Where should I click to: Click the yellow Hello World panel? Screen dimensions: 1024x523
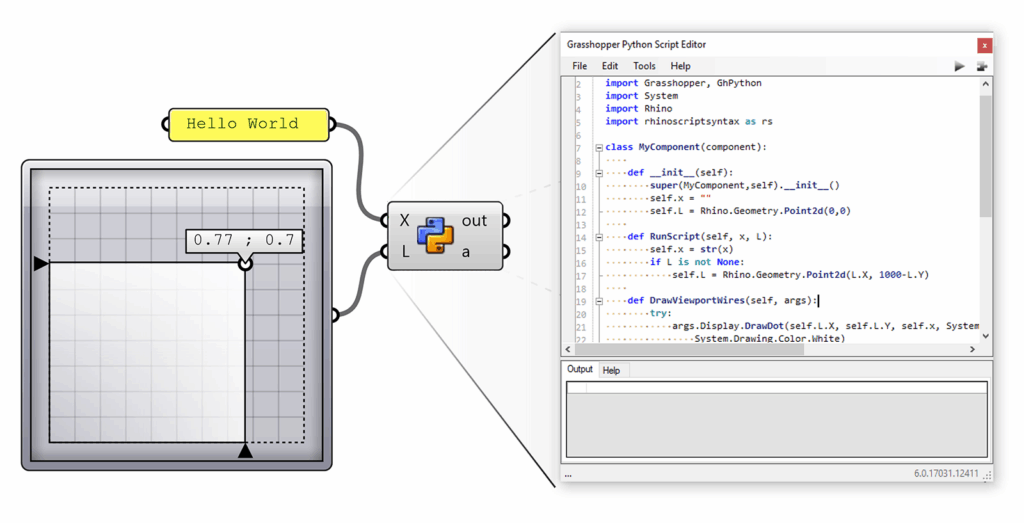pos(248,124)
